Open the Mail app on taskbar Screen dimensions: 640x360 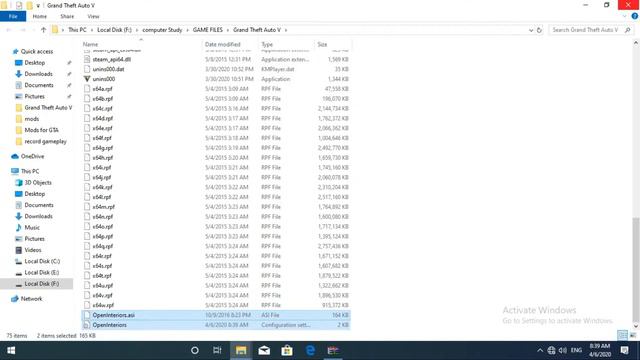pyautogui.click(x=264, y=351)
